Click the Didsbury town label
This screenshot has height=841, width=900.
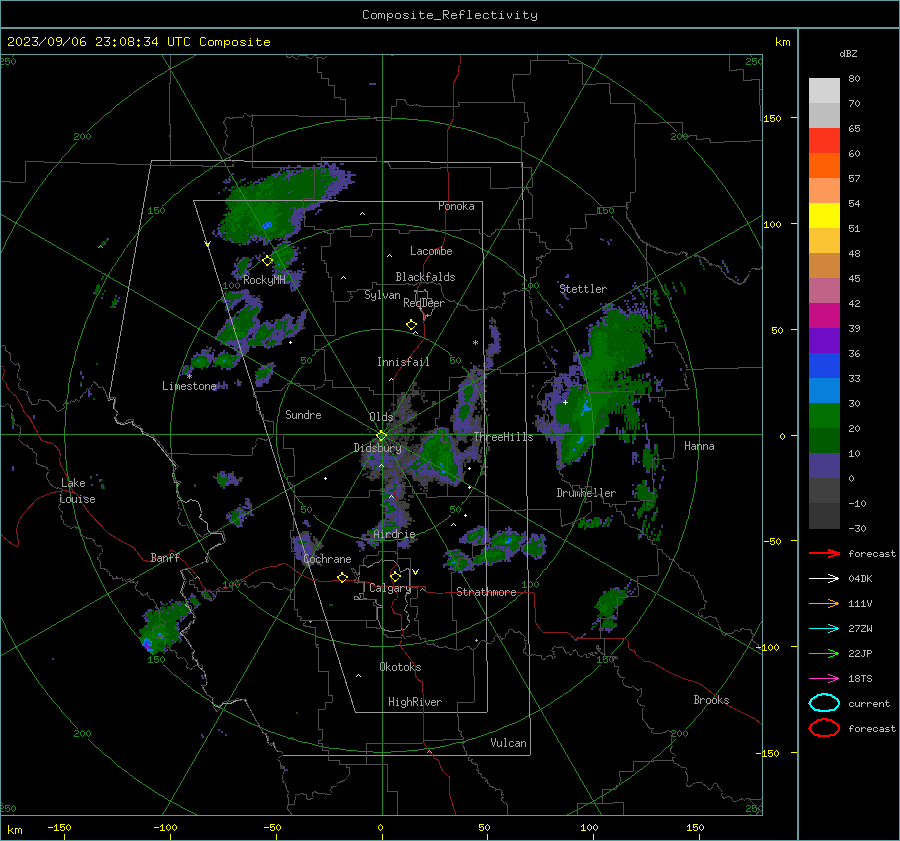pyautogui.click(x=378, y=448)
